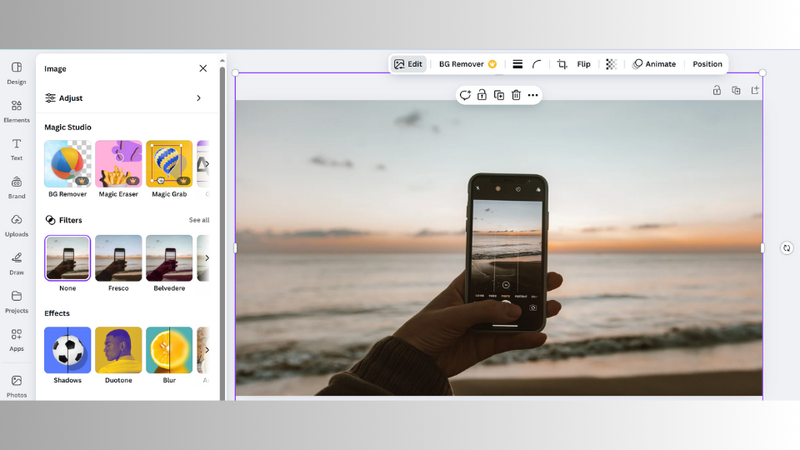Click the beach phone photo on canvas
The height and width of the screenshot is (450, 800).
499,247
